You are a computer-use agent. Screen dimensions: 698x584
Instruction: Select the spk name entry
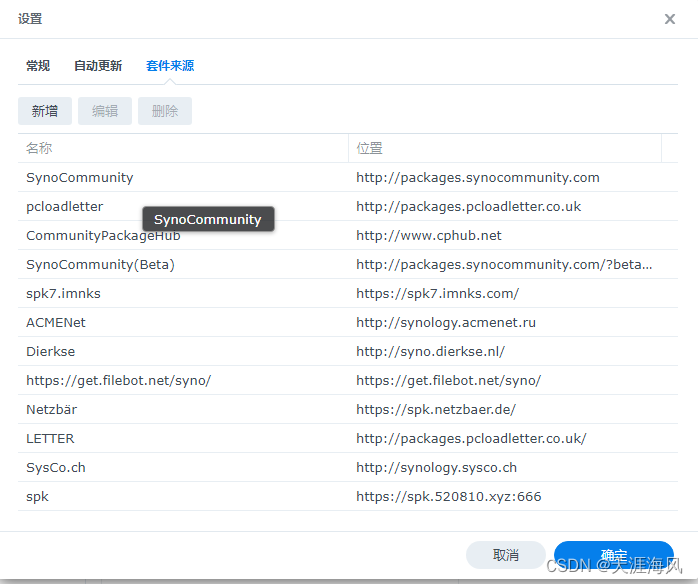(x=37, y=497)
